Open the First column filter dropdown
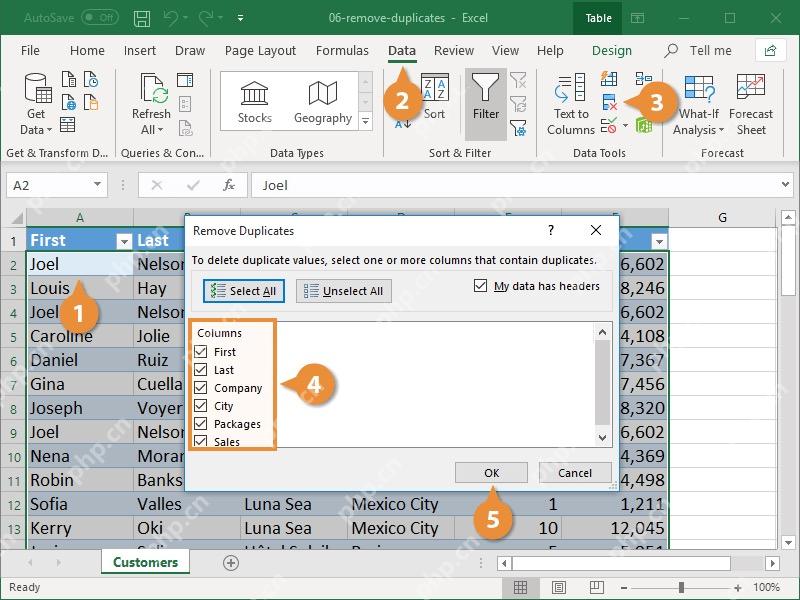 pos(124,241)
